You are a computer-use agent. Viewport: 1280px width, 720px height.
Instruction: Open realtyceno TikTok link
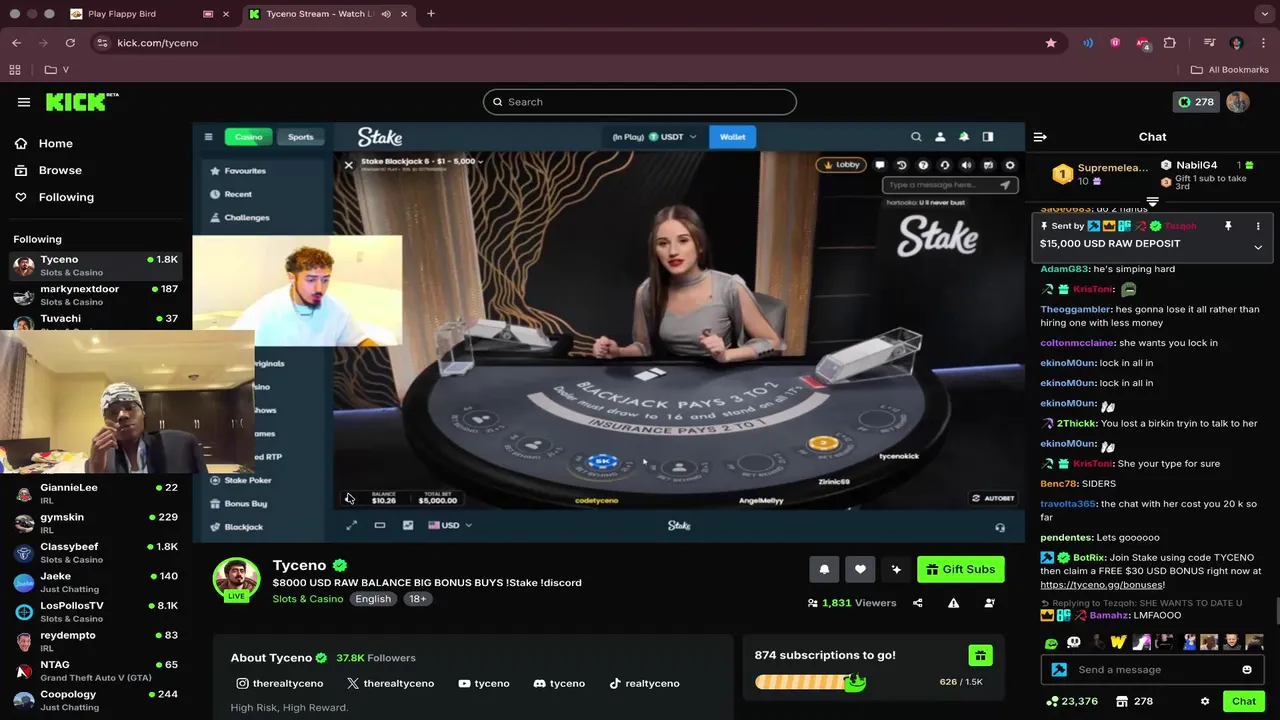[x=644, y=684]
